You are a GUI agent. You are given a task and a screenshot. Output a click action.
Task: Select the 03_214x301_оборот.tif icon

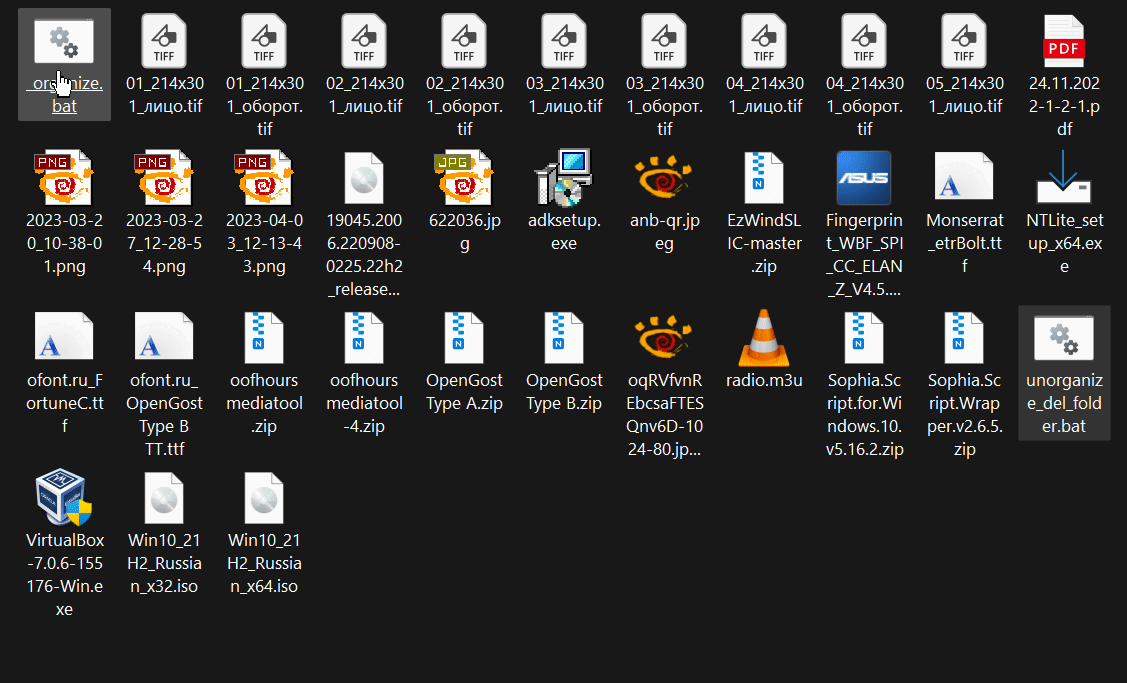pos(663,42)
